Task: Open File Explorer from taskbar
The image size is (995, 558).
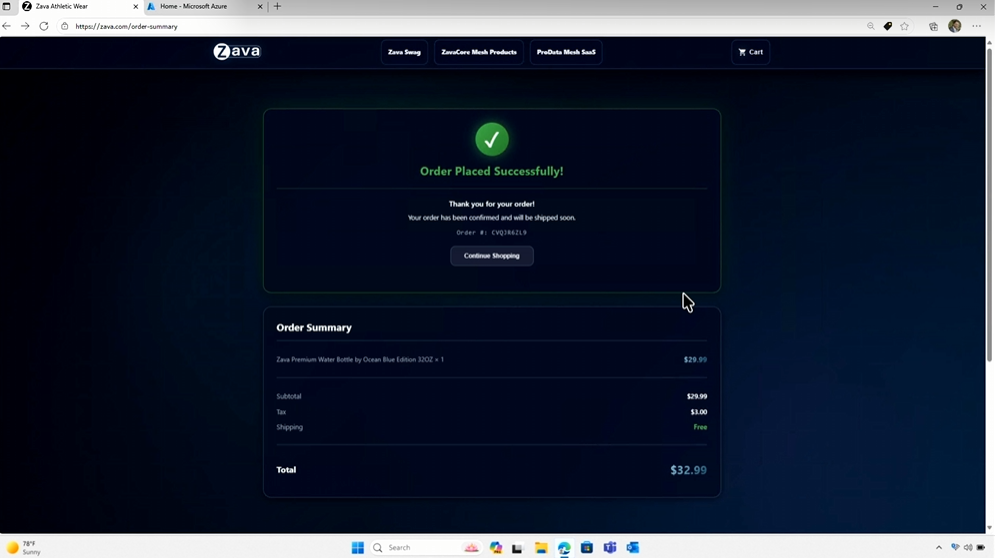Action: tap(541, 547)
